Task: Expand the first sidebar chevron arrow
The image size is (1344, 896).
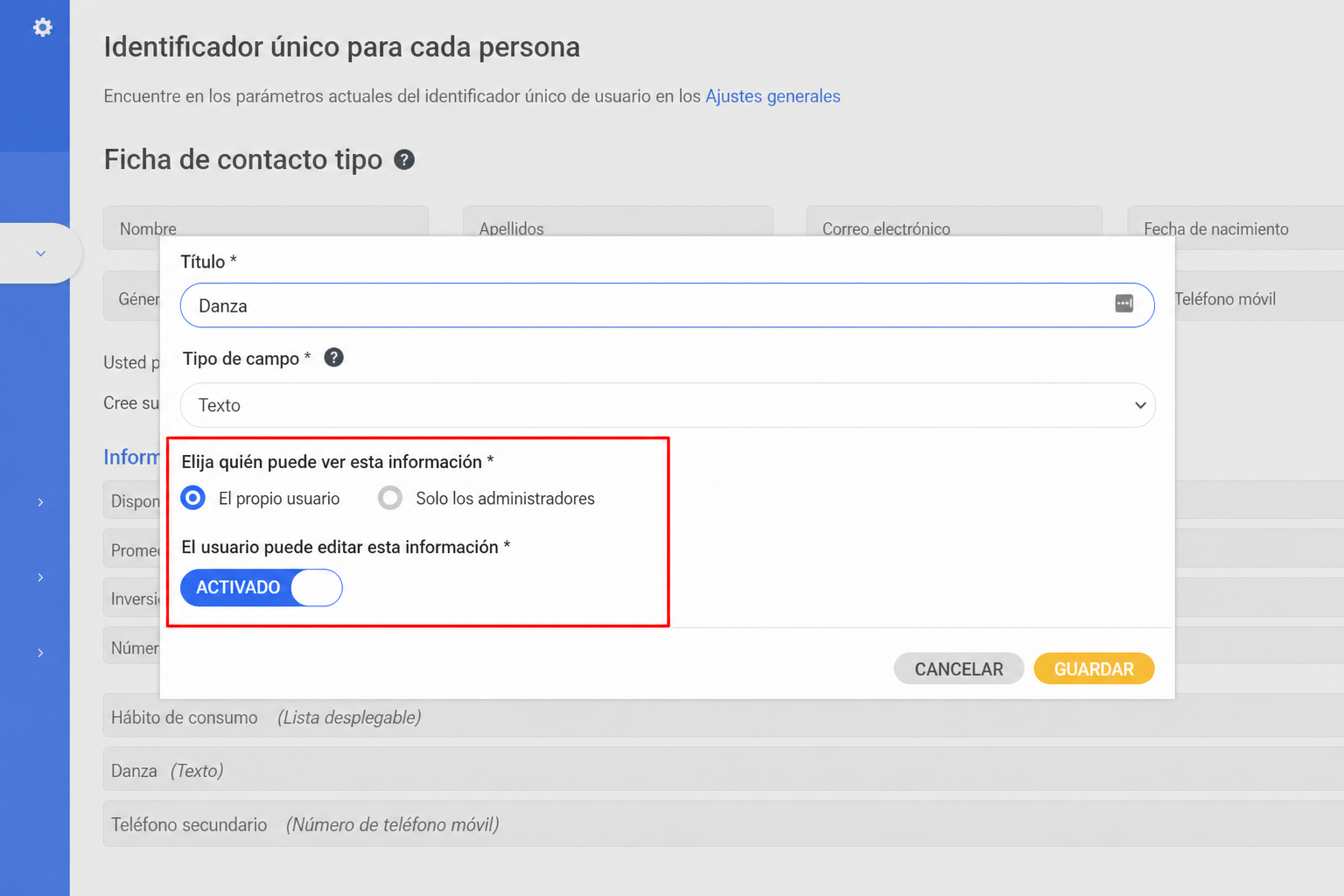Action: tap(40, 502)
